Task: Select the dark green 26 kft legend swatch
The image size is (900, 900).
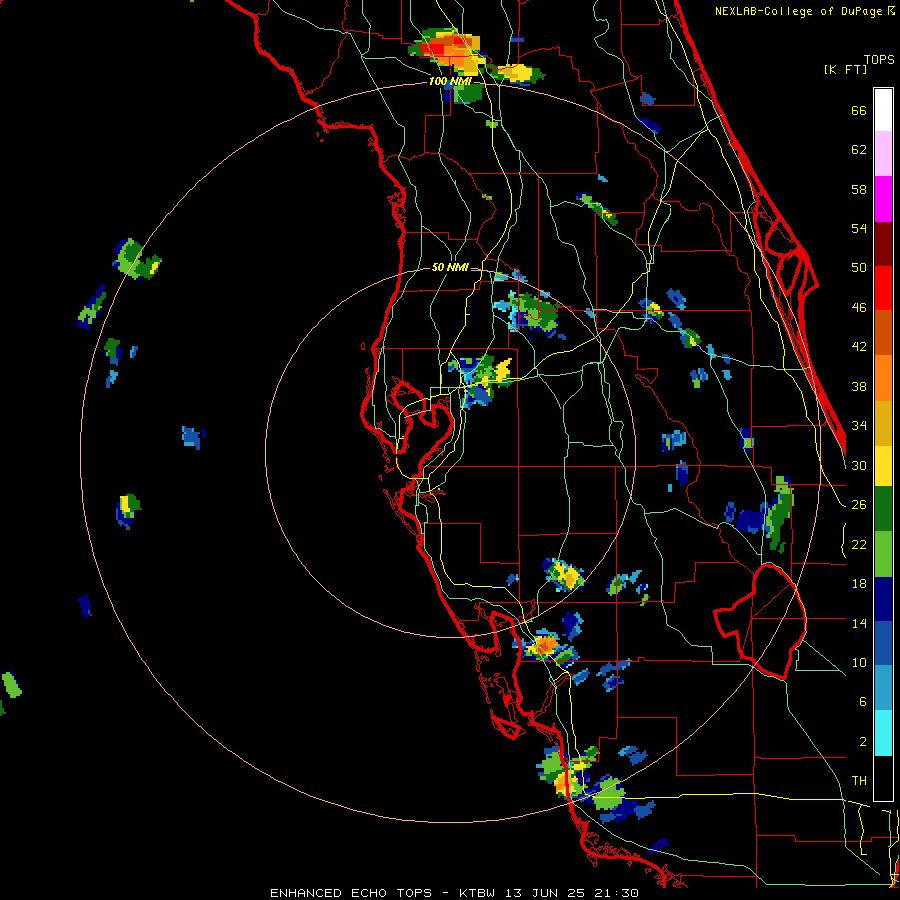Action: coord(883,509)
